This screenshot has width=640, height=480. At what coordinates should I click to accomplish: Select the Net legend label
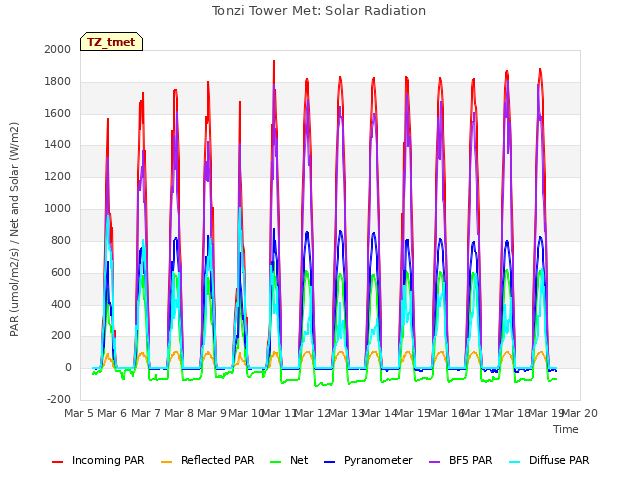299,460
